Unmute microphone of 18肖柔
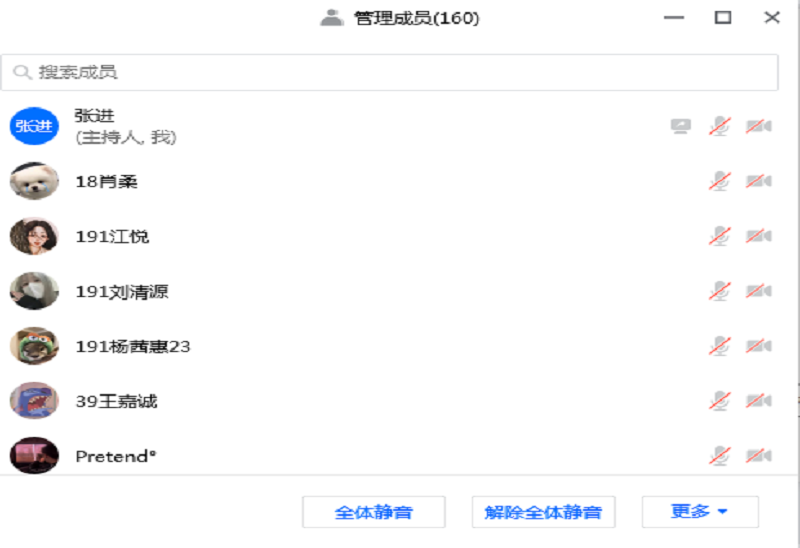This screenshot has height=548, width=800. 720,181
